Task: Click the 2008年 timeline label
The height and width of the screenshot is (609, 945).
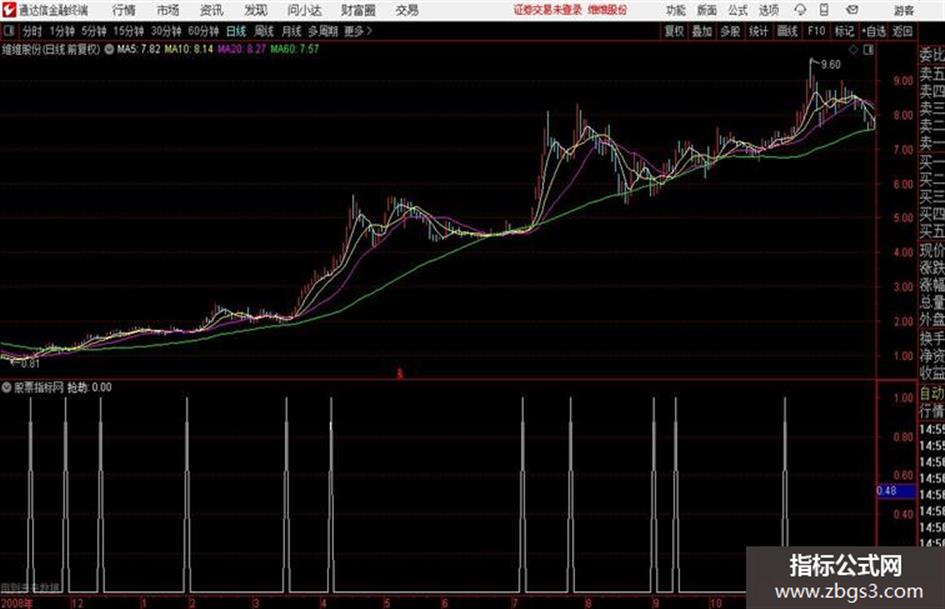Action: tap(17, 603)
